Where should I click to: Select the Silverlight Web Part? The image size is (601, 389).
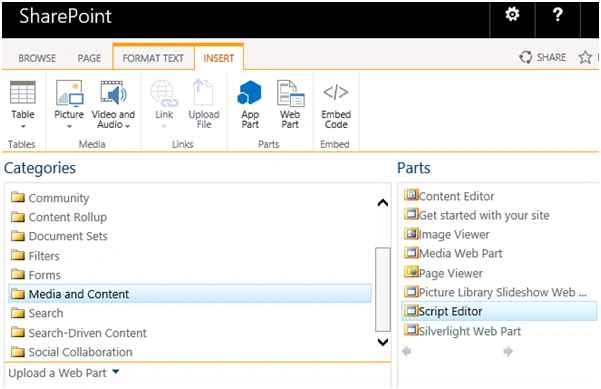462,331
